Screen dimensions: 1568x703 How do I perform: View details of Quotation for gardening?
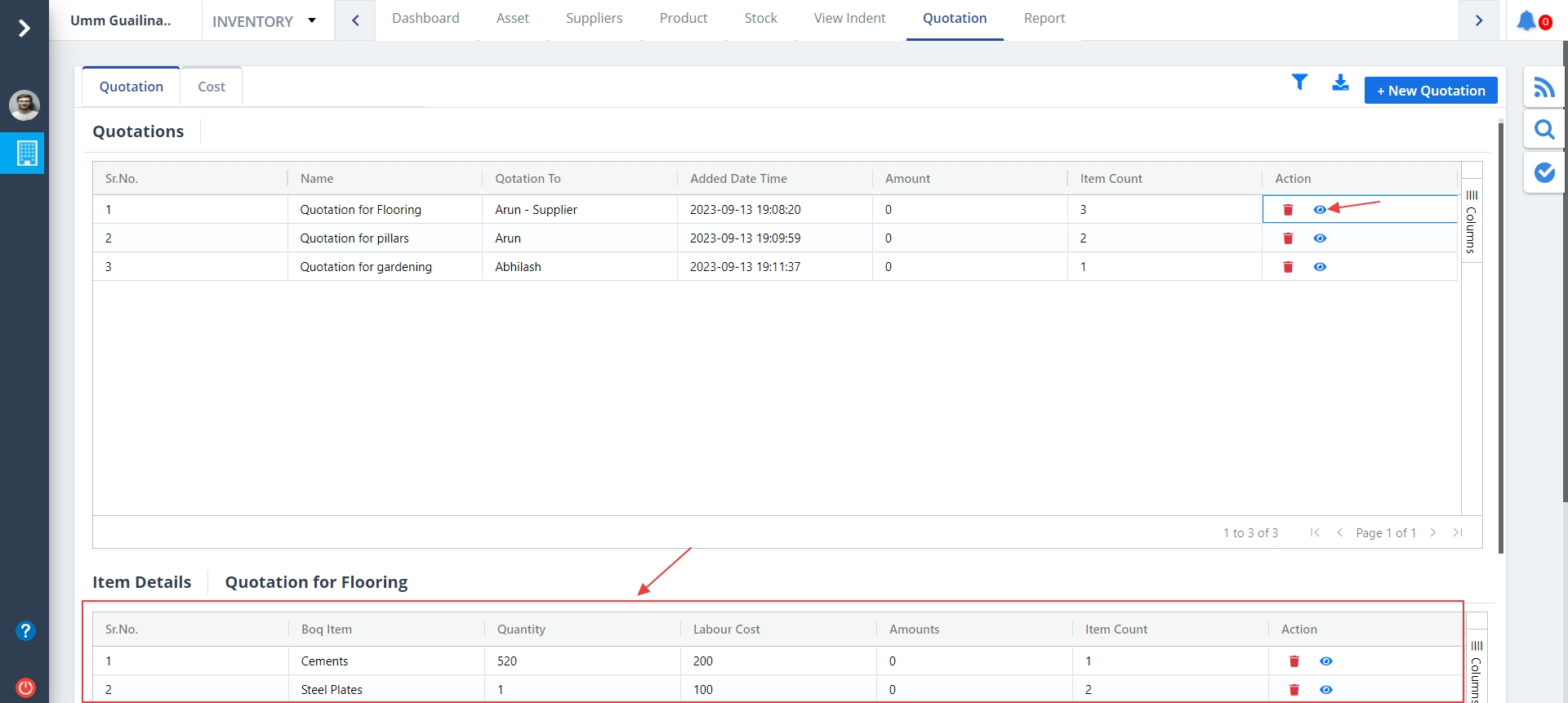click(x=1320, y=267)
